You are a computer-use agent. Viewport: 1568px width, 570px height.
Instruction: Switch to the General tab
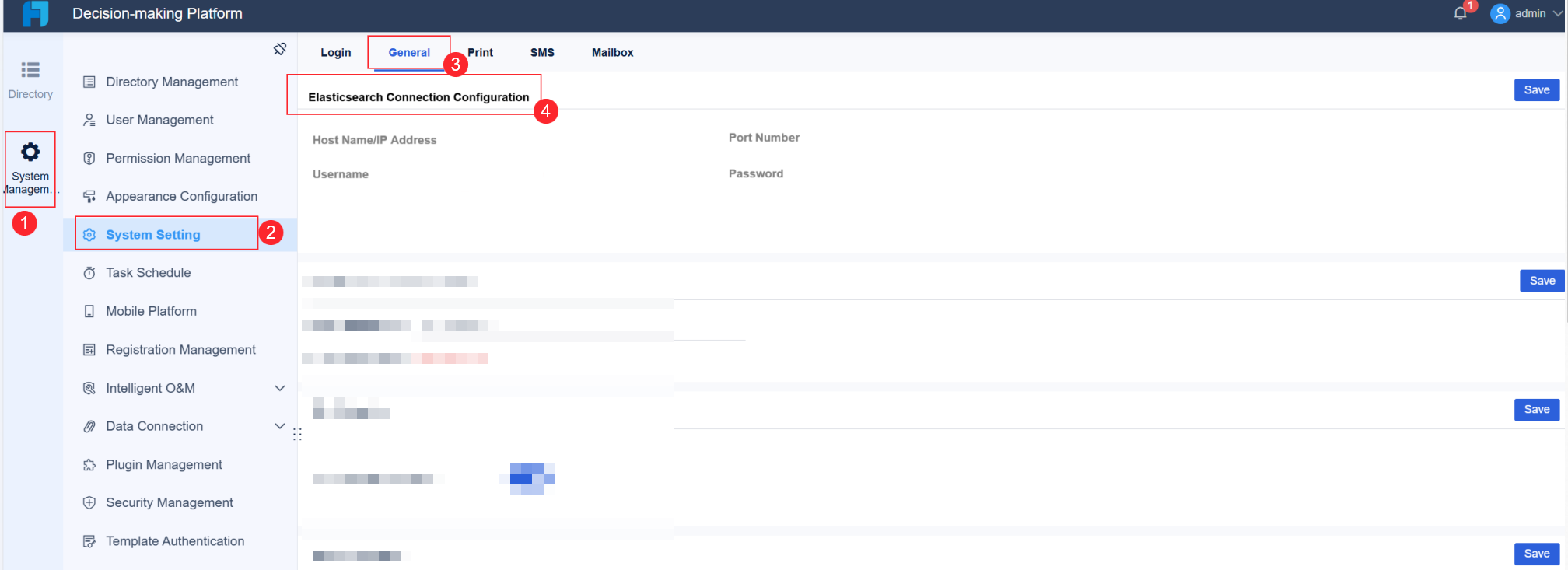coord(409,52)
